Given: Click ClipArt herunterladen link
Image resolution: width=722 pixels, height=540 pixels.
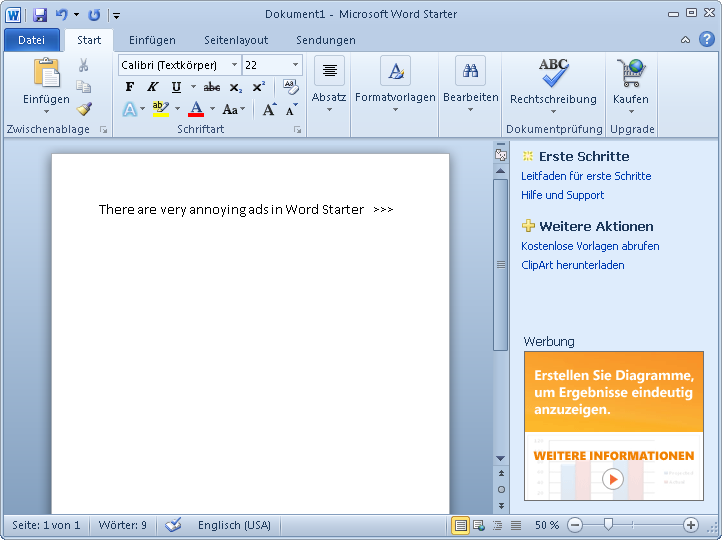Looking at the screenshot, I should pos(572,265).
